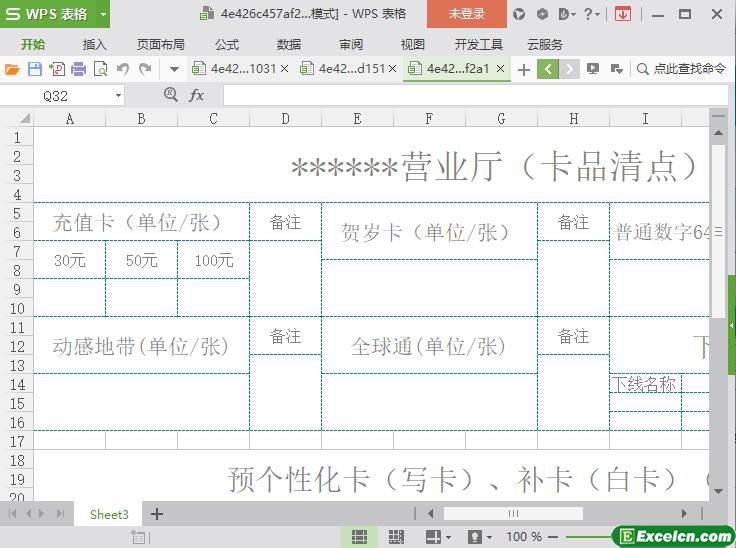
Task: Click the presentation screen icon in tab bar
Action: tap(593, 69)
